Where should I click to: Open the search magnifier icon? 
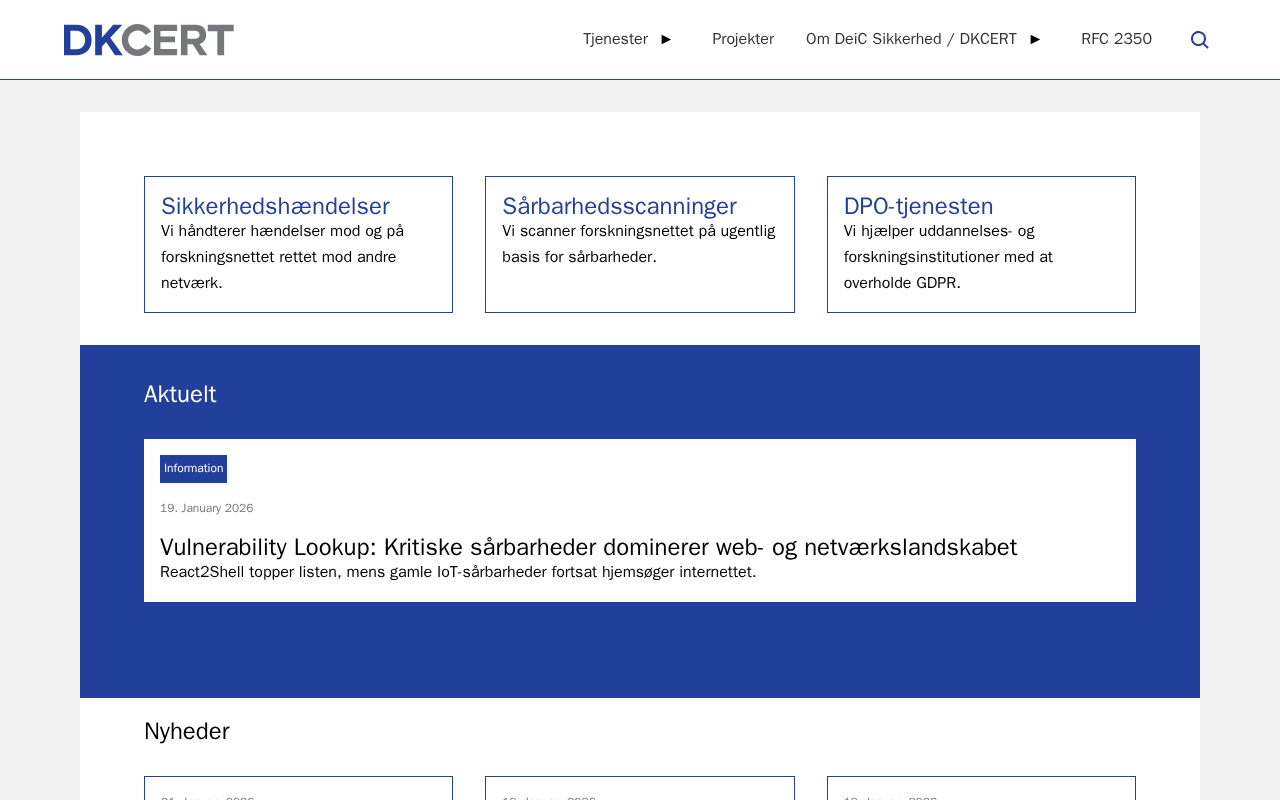pos(1200,40)
